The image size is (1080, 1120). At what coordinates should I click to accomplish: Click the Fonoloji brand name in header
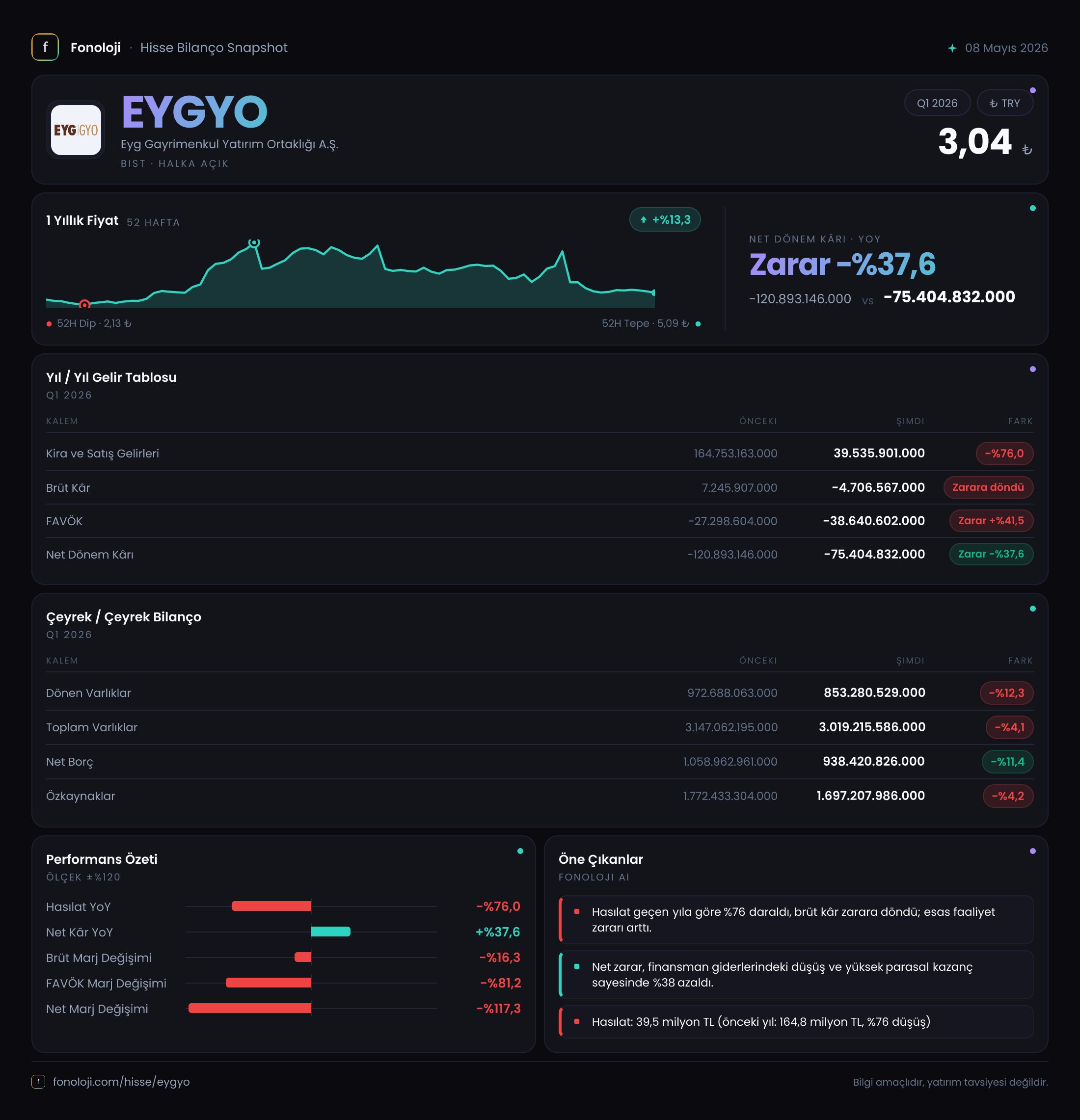click(95, 48)
